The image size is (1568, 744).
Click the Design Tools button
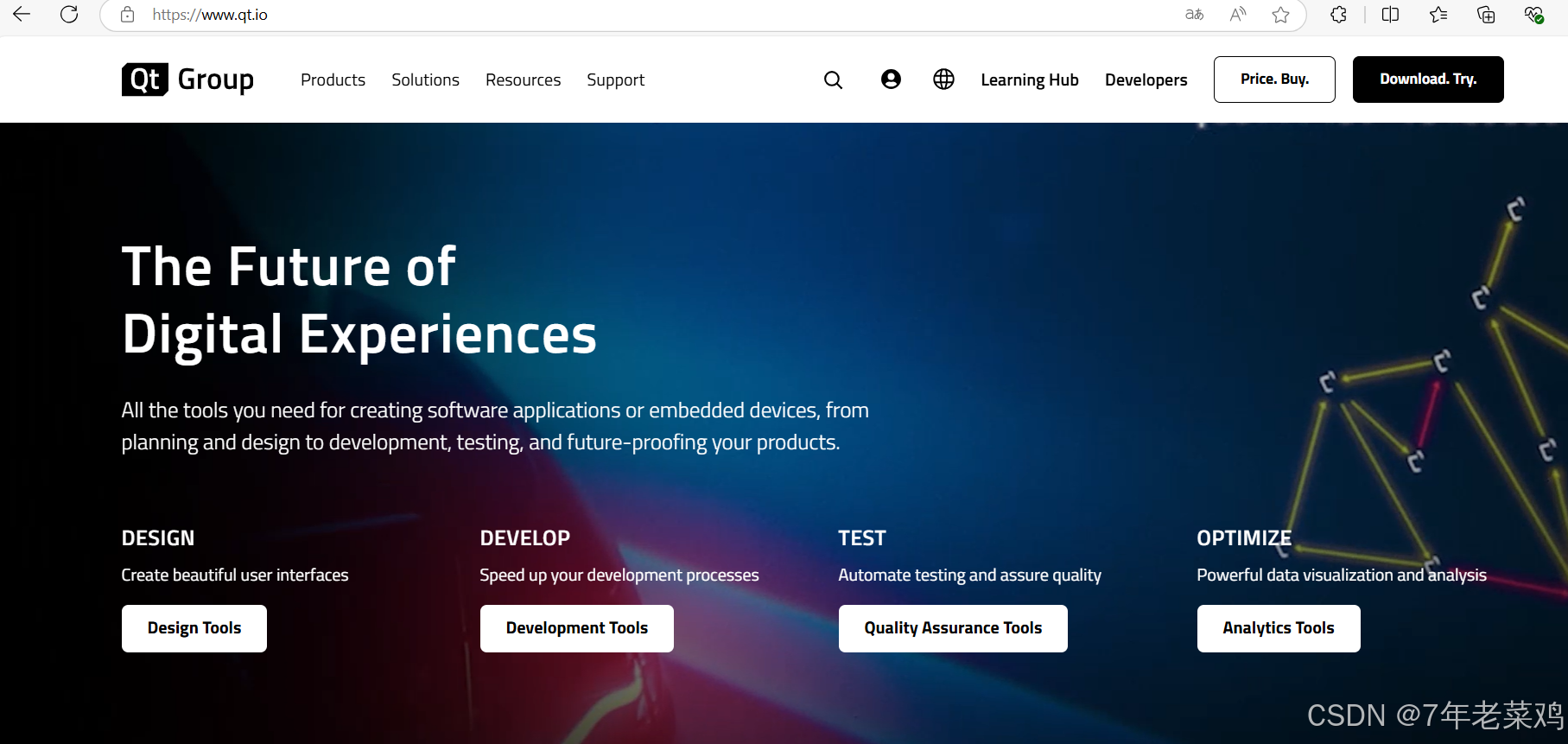(194, 628)
